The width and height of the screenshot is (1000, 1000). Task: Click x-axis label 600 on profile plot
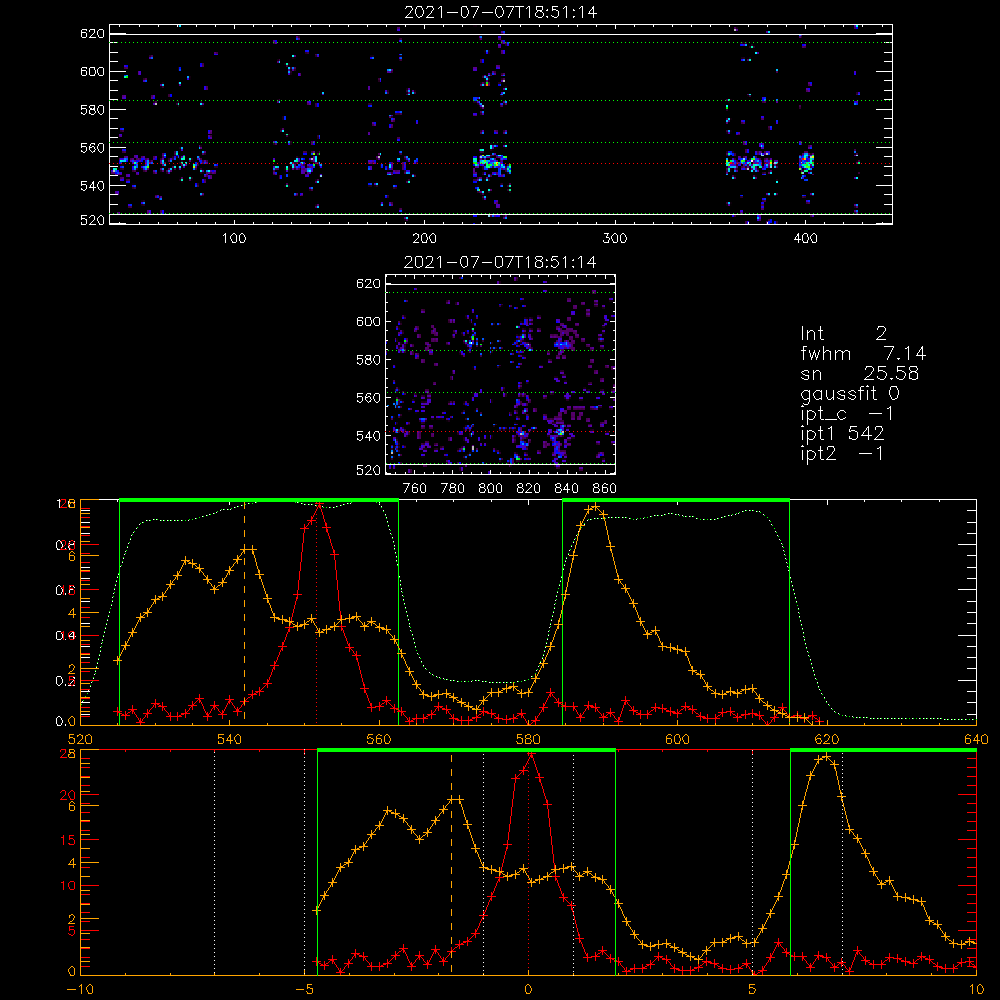tap(677, 739)
